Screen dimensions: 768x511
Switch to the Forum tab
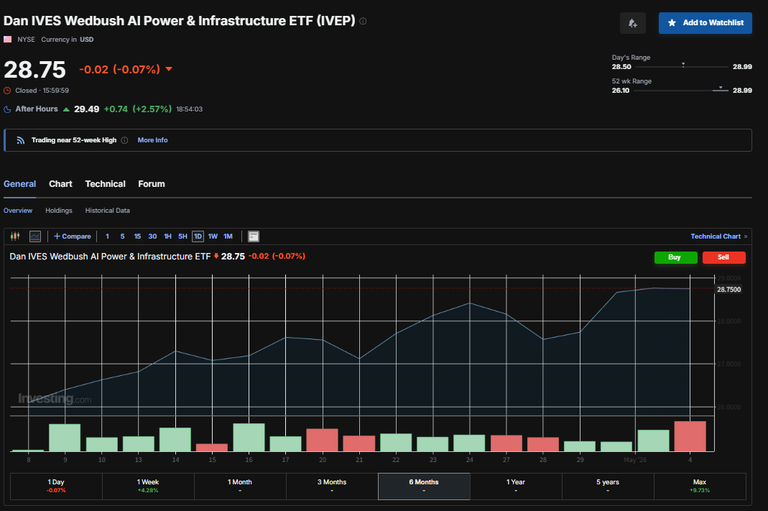(x=151, y=184)
